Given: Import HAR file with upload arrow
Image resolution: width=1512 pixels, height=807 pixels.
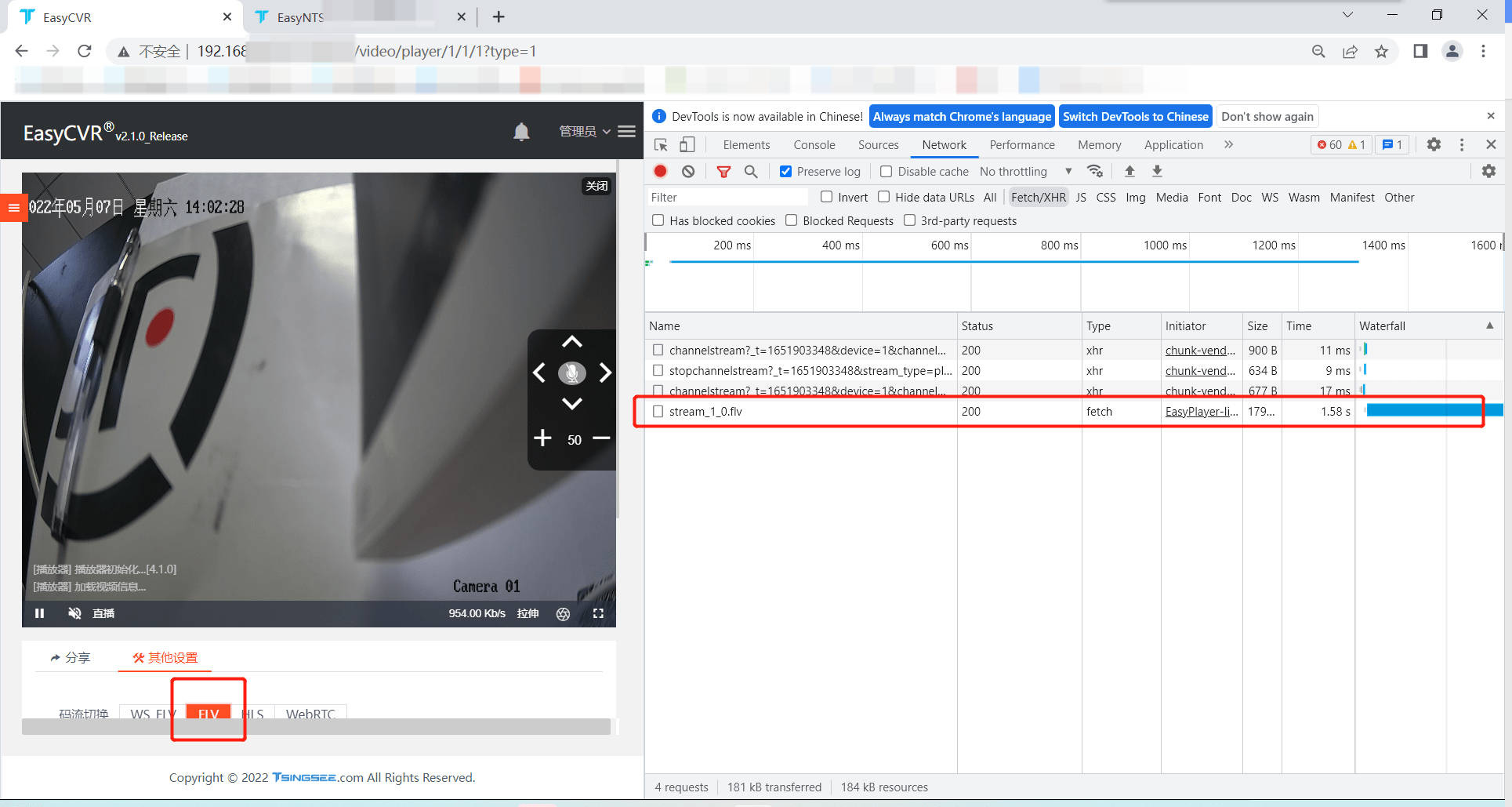Looking at the screenshot, I should [1129, 171].
